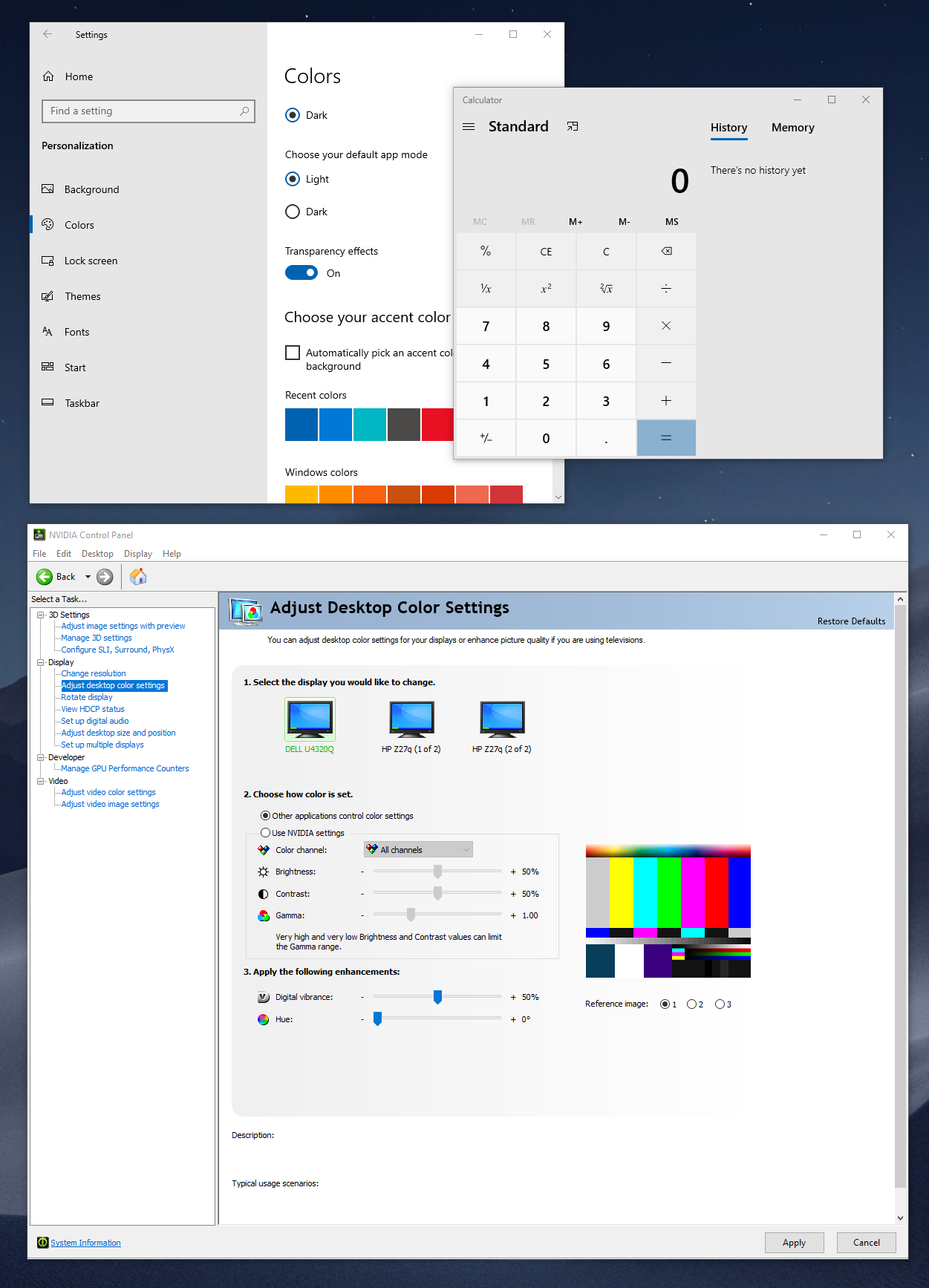Screen dimensions: 929x1288
Task: Pick the red swatch in Recent colors
Action: coord(437,425)
